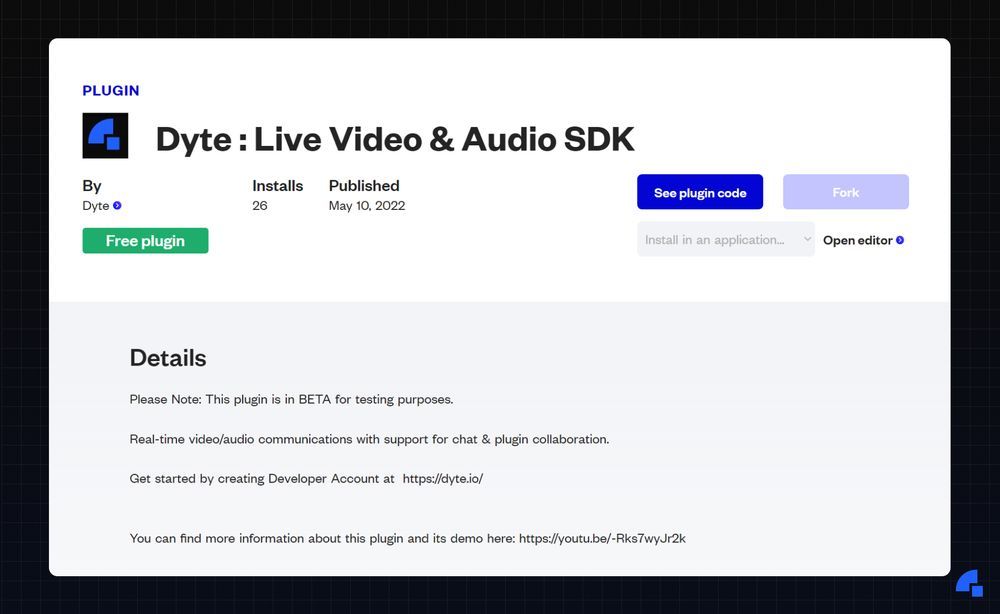Open the See plugin code button

700,192
